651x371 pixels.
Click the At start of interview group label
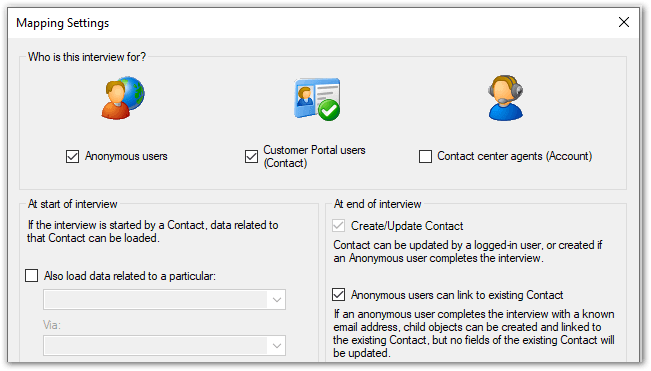(x=72, y=204)
